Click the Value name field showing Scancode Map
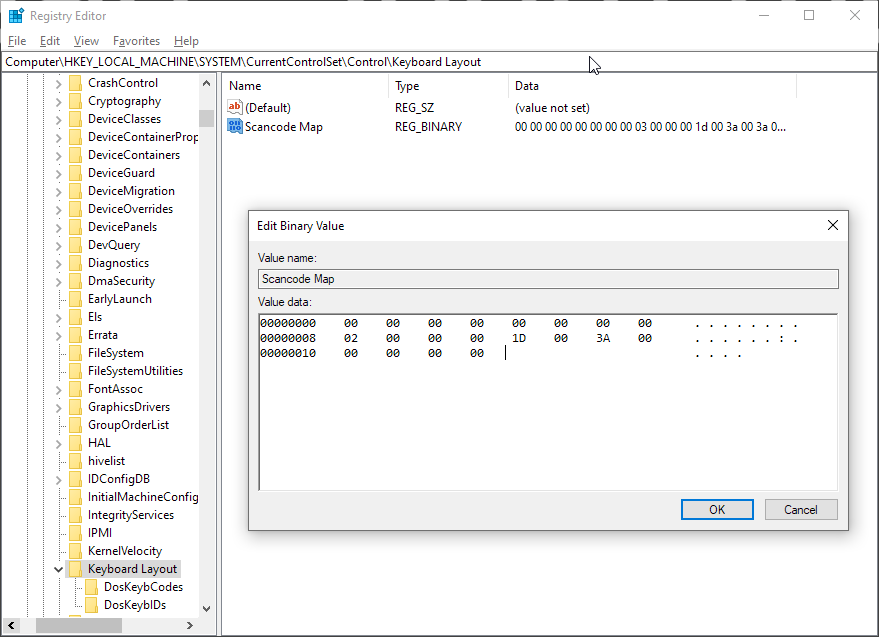The width and height of the screenshot is (879, 637). 548,279
